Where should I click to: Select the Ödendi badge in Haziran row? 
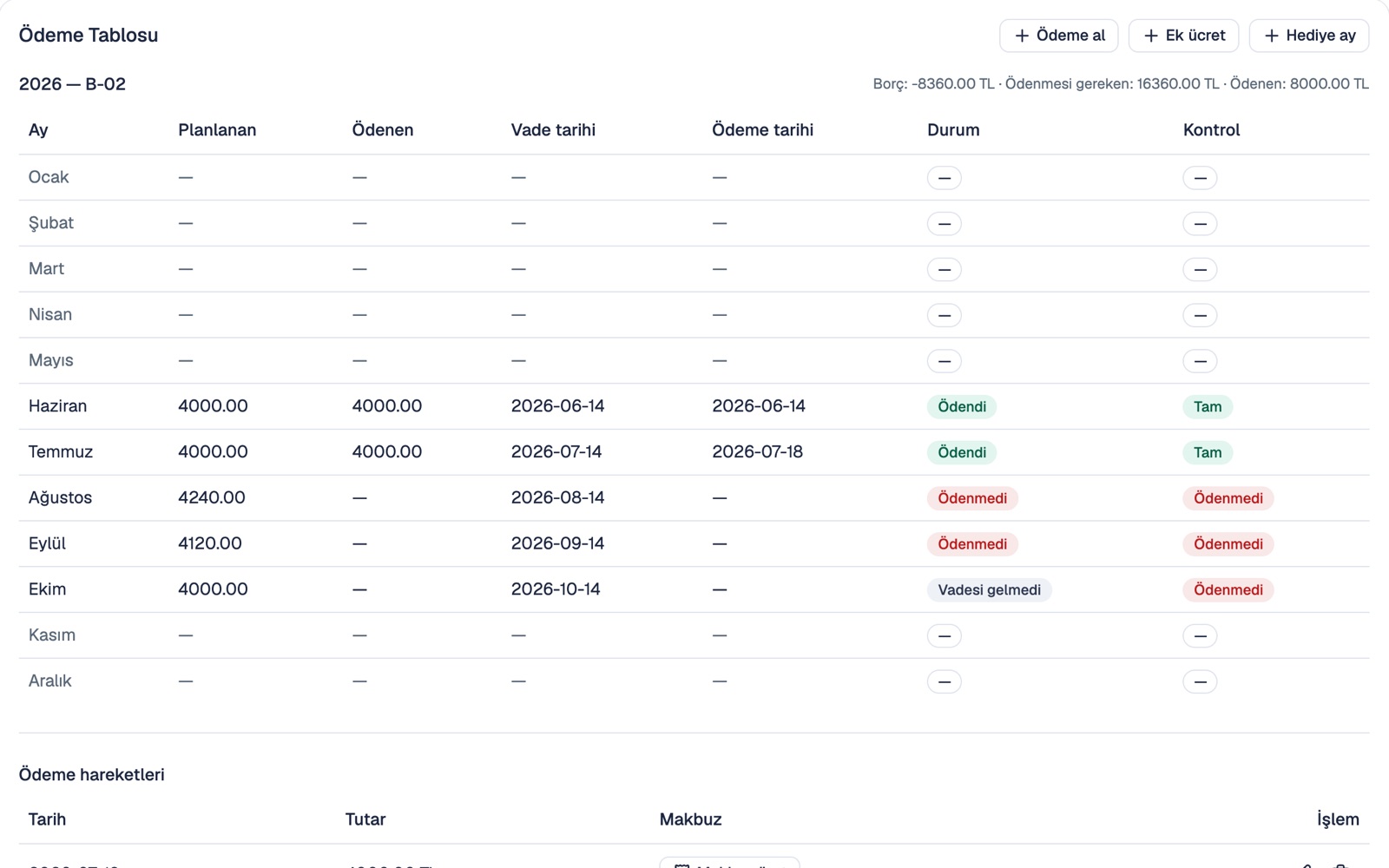(962, 406)
